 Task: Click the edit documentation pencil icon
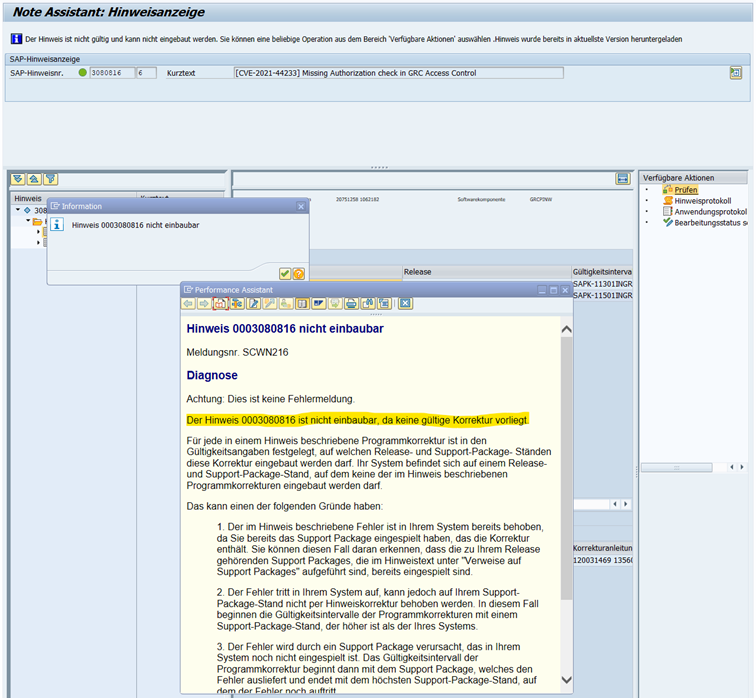pyautogui.click(x=253, y=303)
